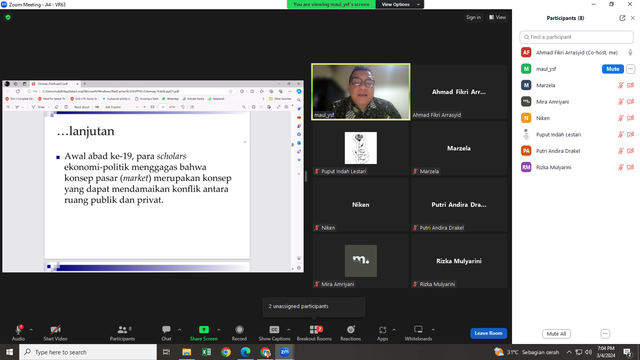Expand the Chat options arrow
Screen dimensions: 640x360
pos(179,330)
